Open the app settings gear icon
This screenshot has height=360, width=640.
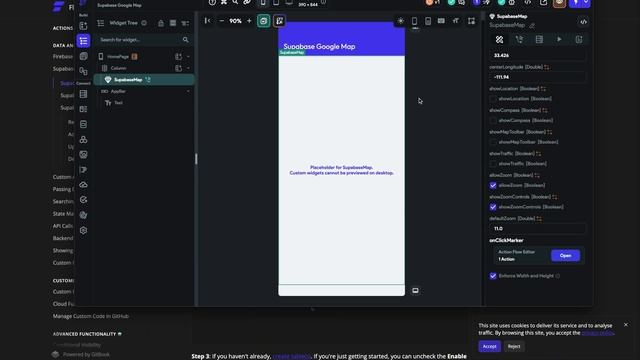tap(83, 231)
